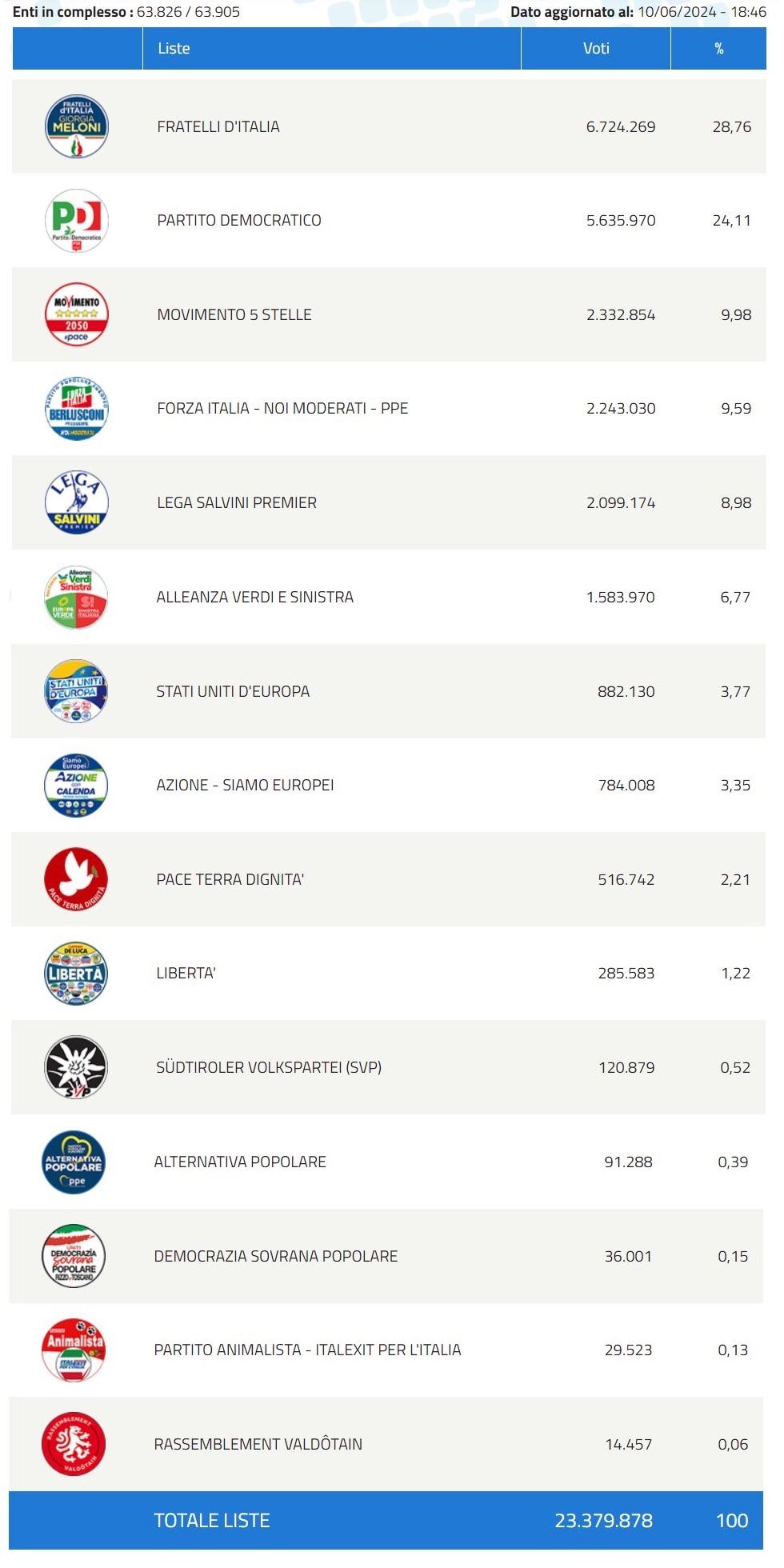This screenshot has height=1568, width=784.
Task: Select the Movimento 5 Stelle 2050 logo
Action: click(77, 314)
